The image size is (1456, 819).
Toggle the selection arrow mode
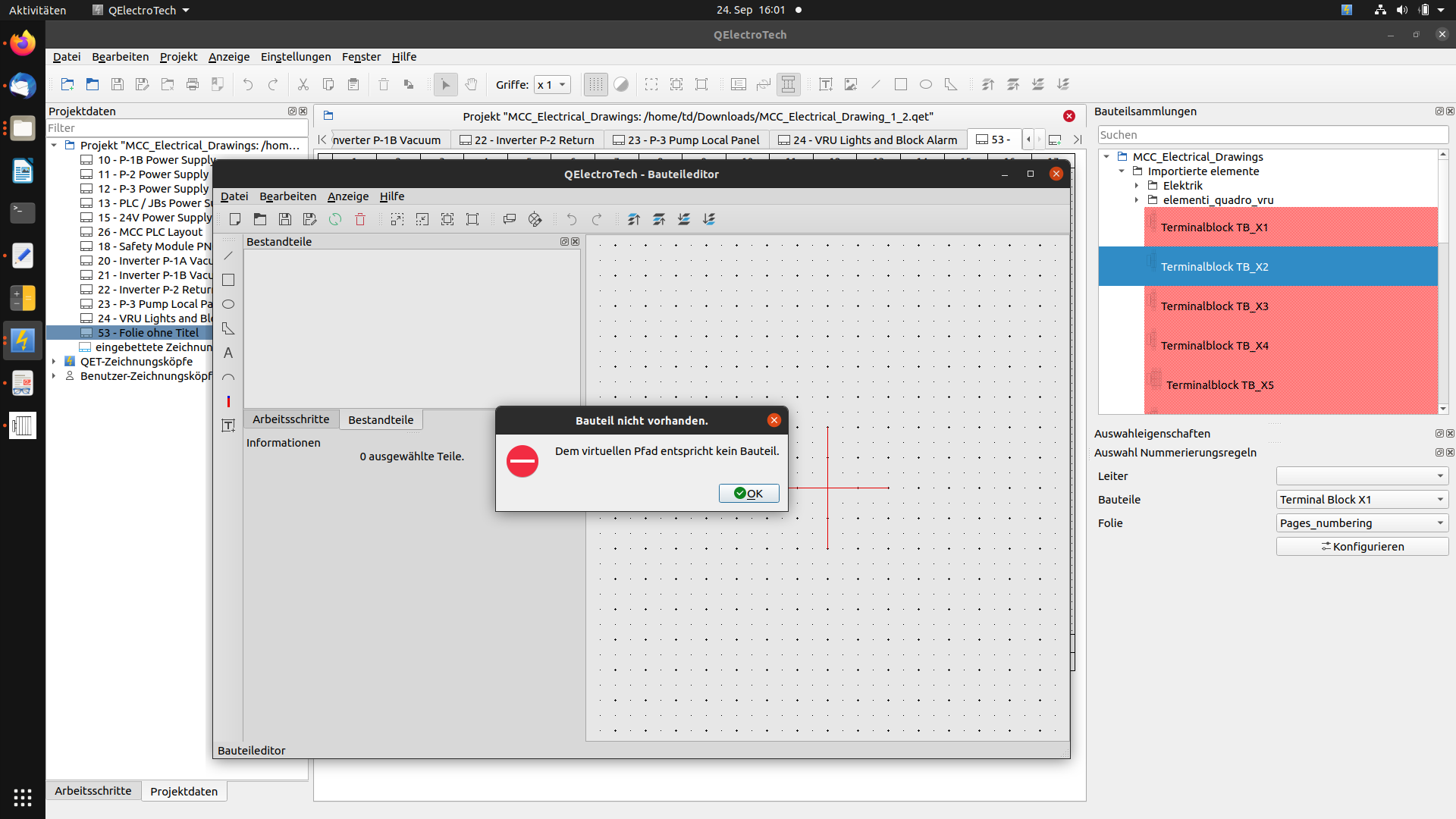point(446,85)
